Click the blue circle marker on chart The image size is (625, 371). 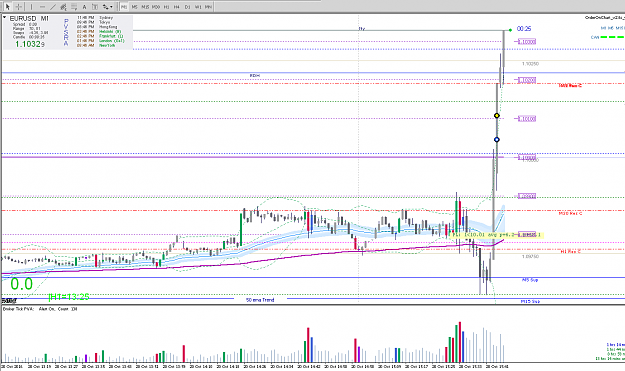[497, 139]
